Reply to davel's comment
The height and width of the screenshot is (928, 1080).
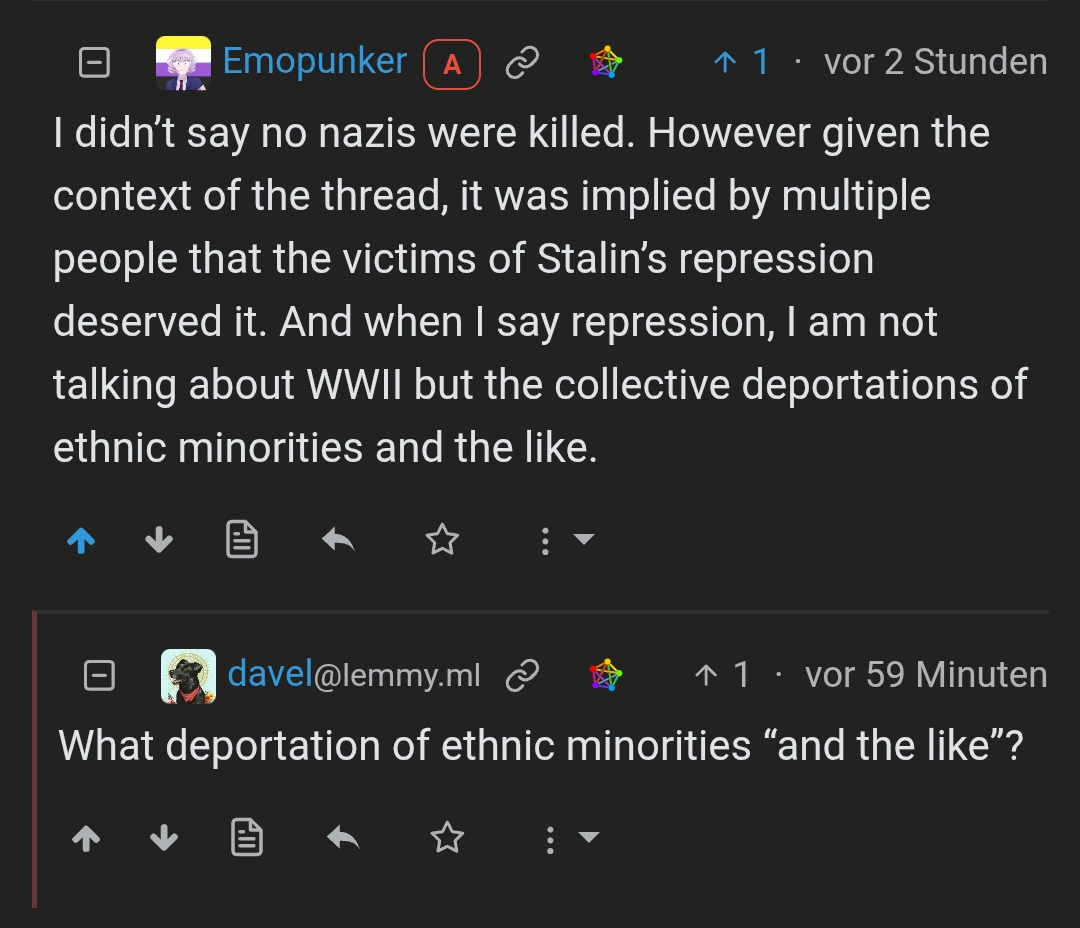click(x=344, y=838)
